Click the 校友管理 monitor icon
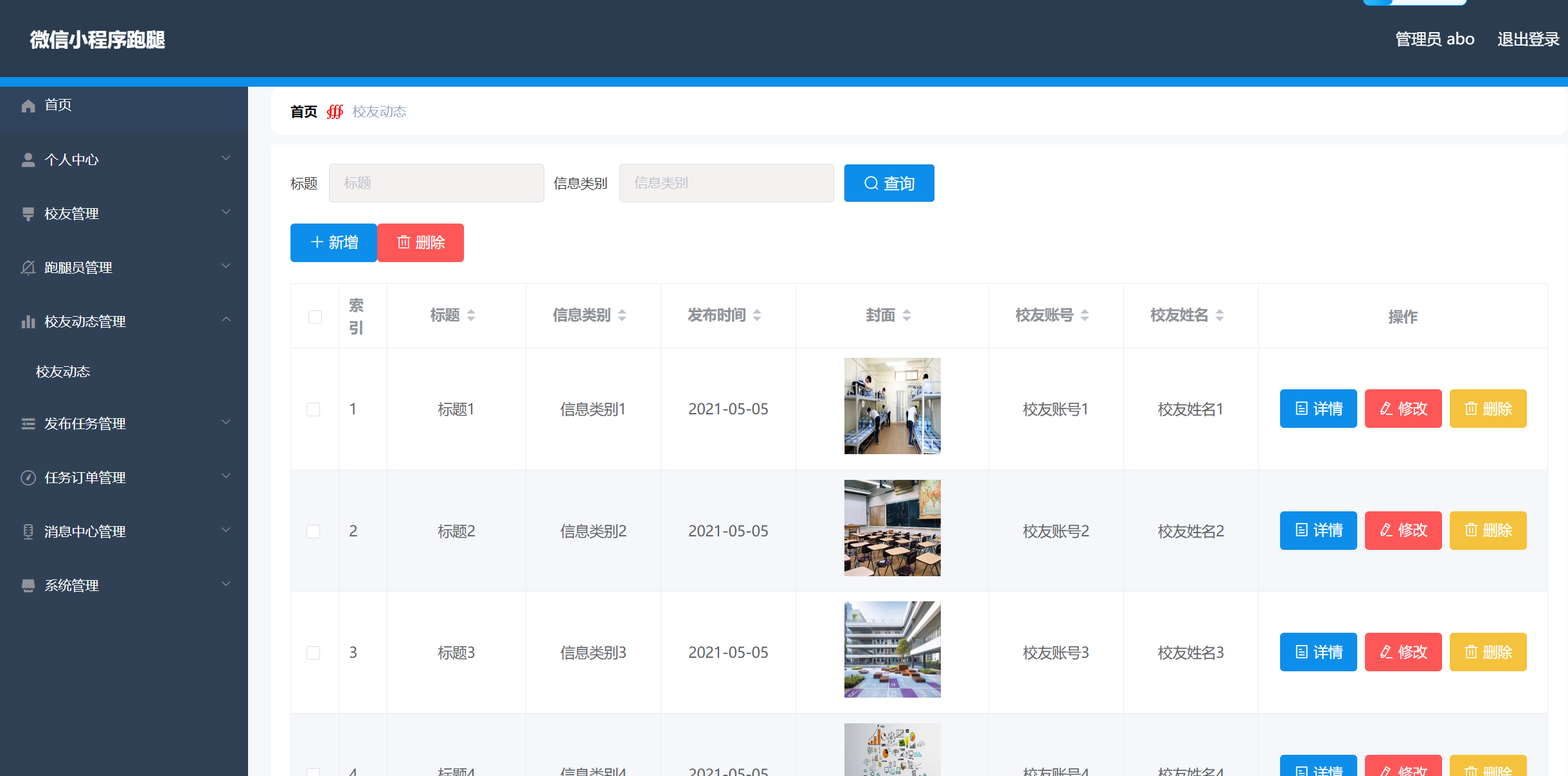The width and height of the screenshot is (1568, 776). (x=28, y=213)
